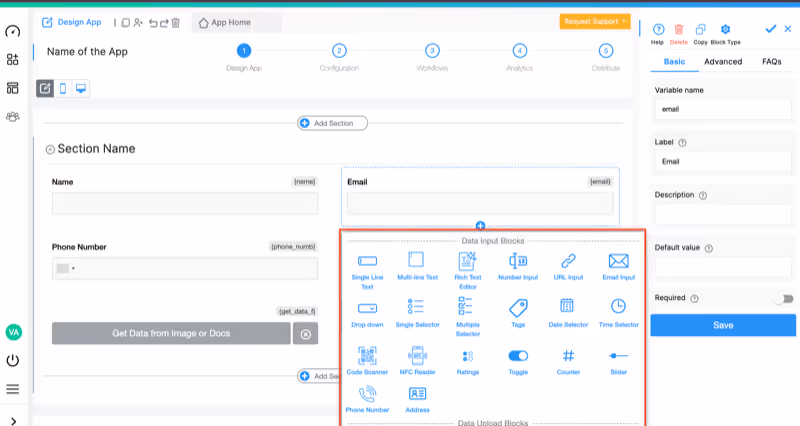800x426 pixels.
Task: Add an NFC Reader block
Action: pos(417,361)
